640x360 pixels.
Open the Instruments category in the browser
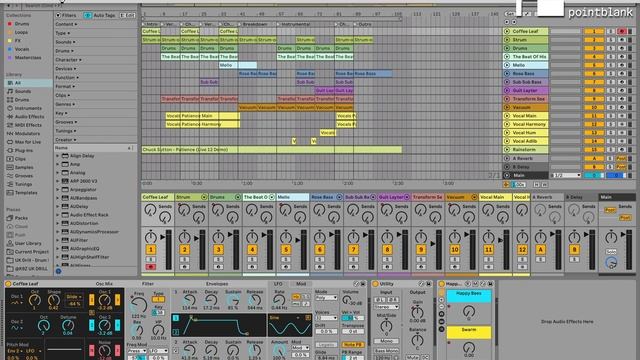click(x=28, y=108)
